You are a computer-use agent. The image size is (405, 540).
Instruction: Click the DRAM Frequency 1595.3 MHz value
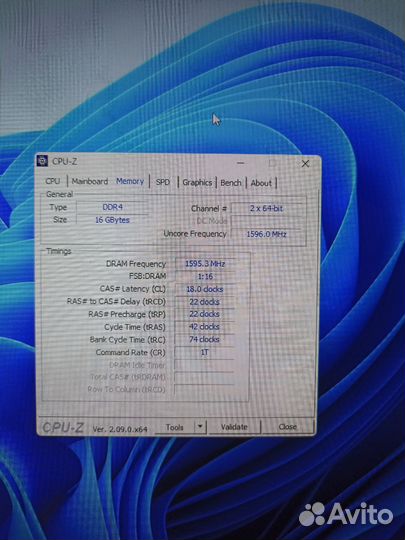tap(205, 264)
